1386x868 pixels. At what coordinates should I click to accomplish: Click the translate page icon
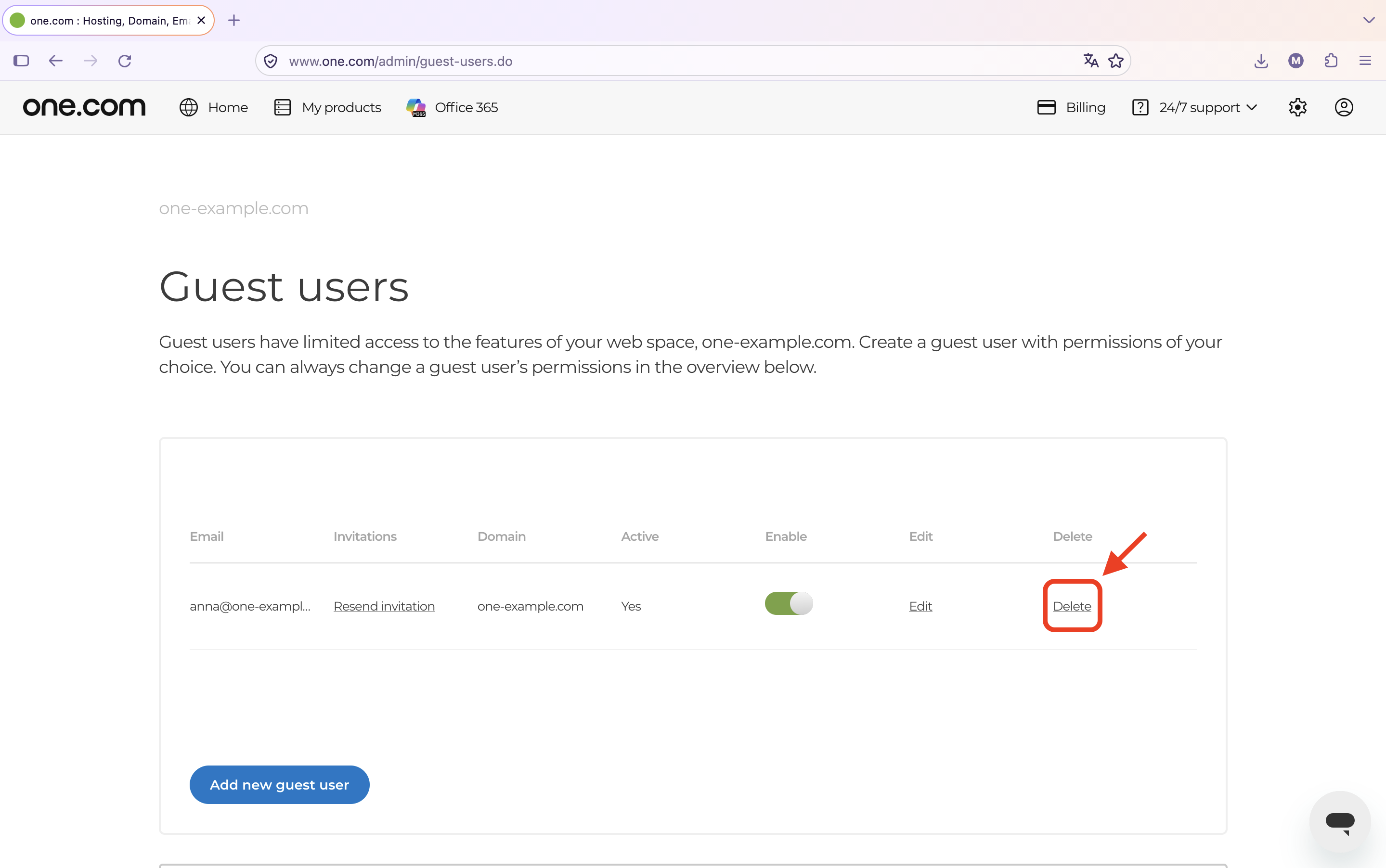(1091, 61)
